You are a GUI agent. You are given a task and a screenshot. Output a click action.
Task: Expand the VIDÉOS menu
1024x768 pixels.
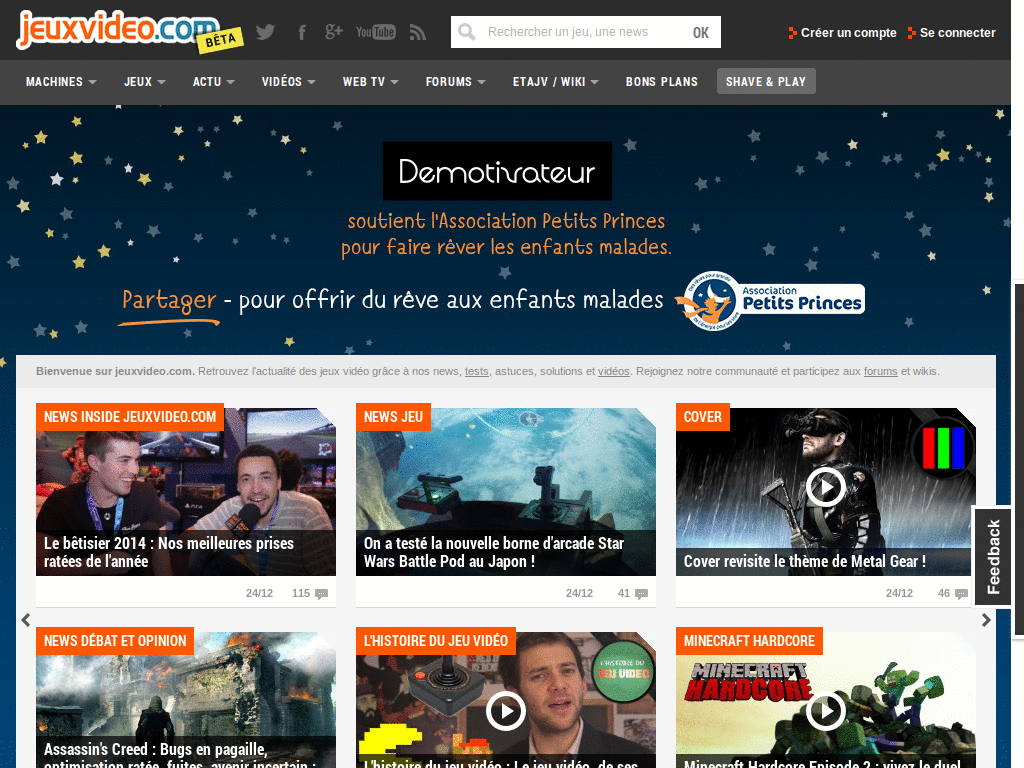pos(288,82)
